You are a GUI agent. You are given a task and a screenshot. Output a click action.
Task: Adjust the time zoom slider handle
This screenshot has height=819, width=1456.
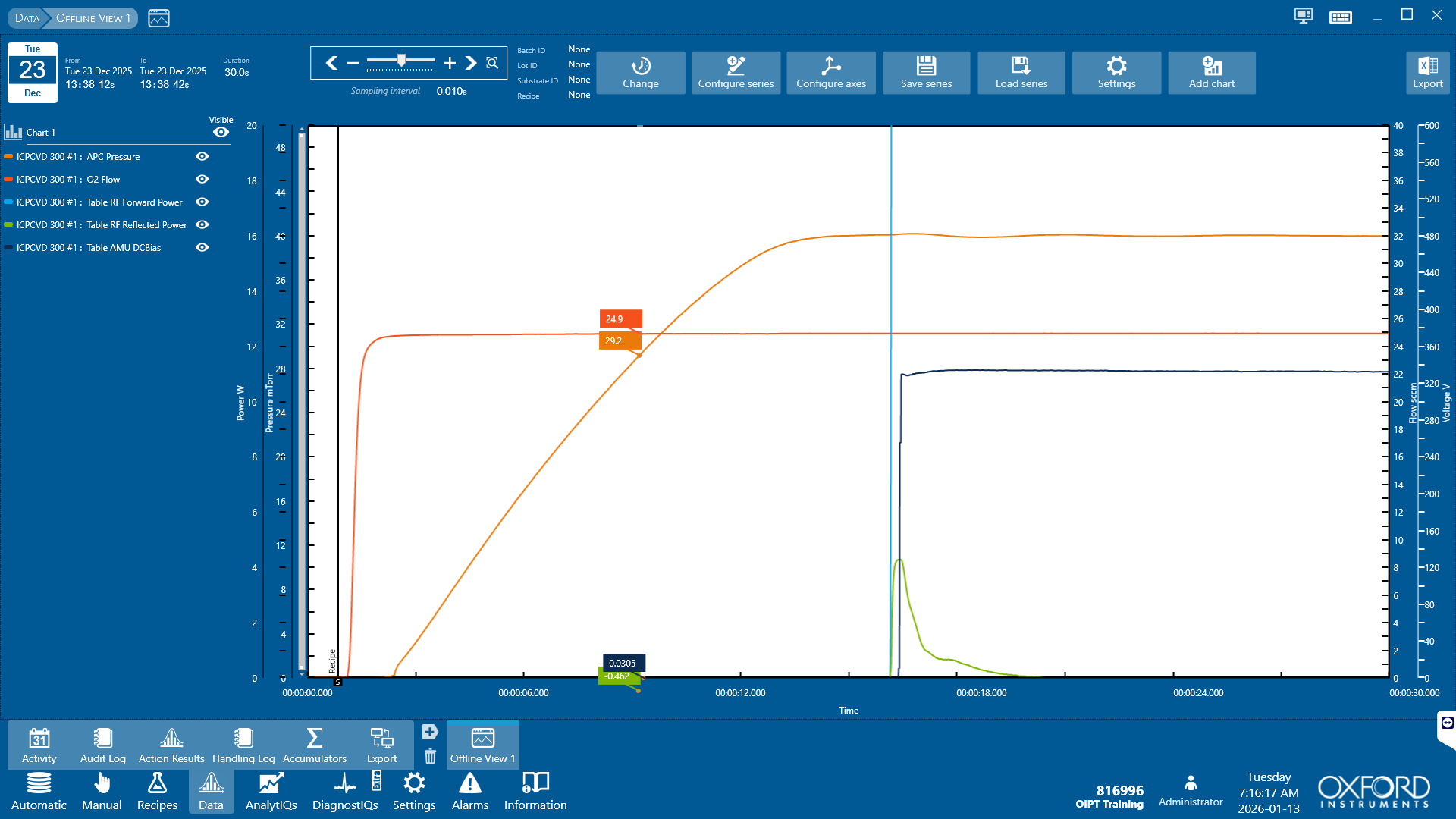click(x=401, y=60)
